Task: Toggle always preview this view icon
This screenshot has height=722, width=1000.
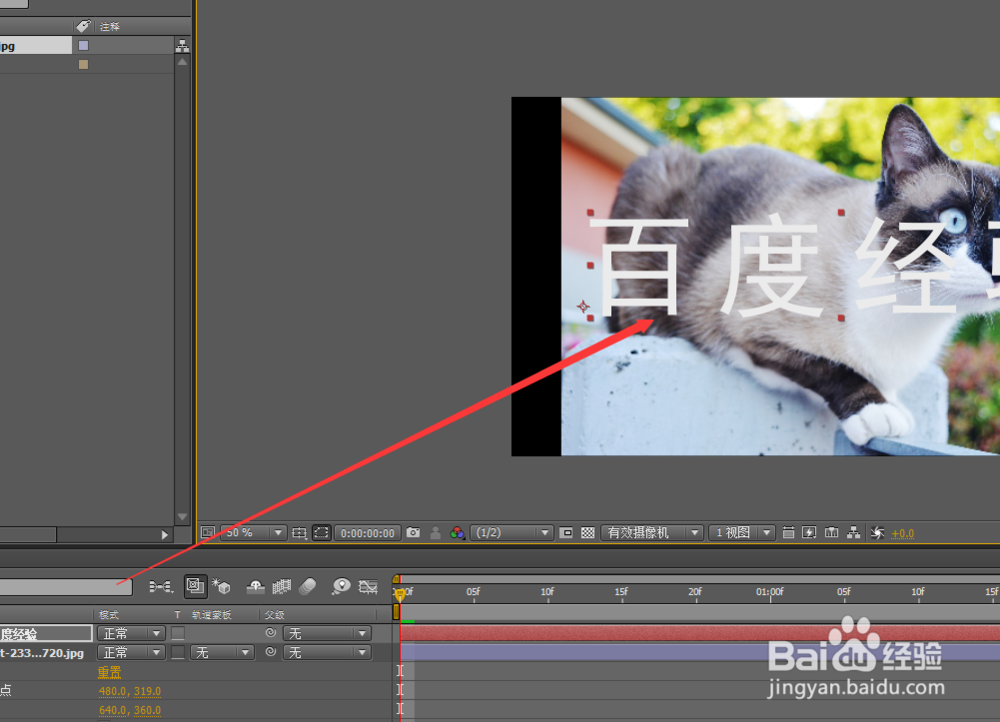Action: pyautogui.click(x=208, y=533)
